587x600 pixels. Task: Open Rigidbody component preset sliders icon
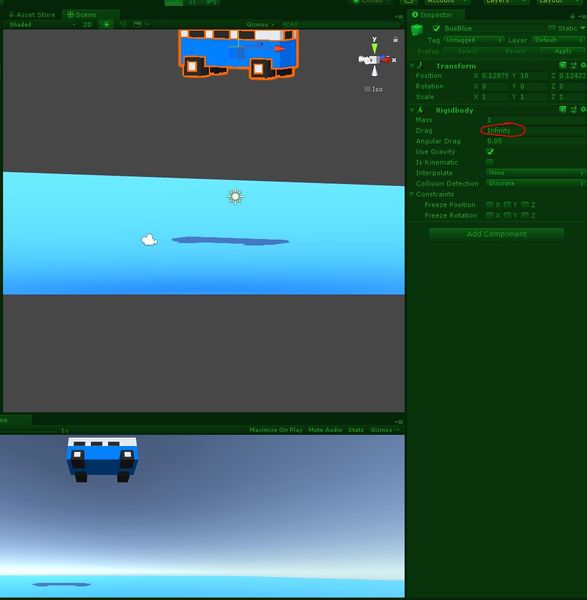pos(573,110)
